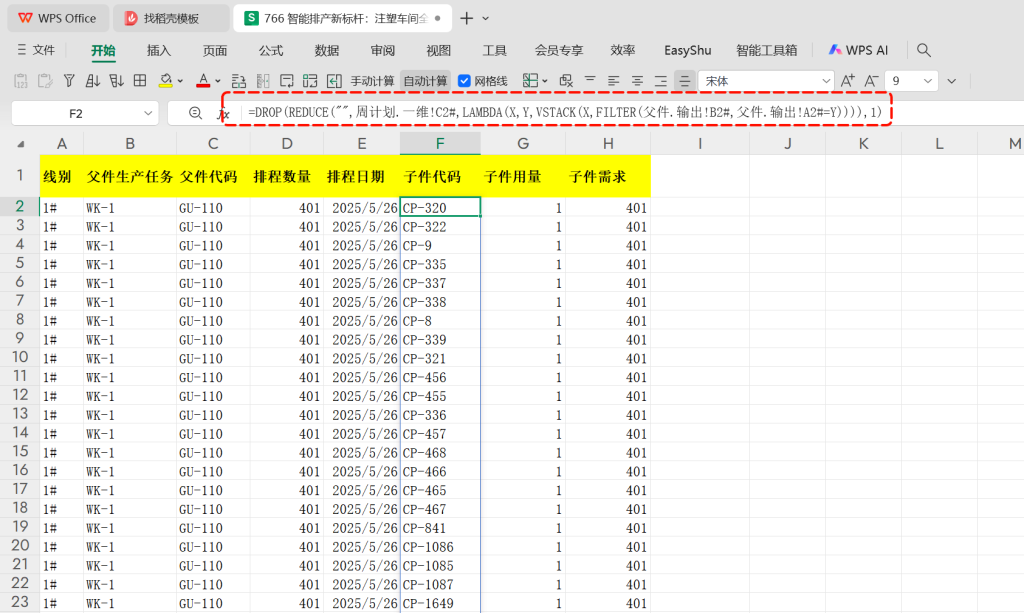Image resolution: width=1024 pixels, height=613 pixels.
Task: Select row 10 header
Action: coord(20,357)
